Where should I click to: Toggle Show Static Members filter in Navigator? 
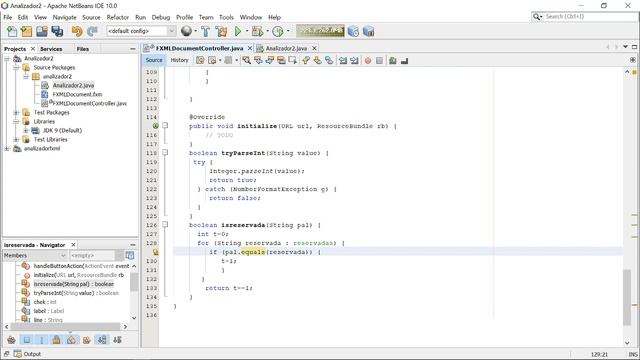click(42, 340)
